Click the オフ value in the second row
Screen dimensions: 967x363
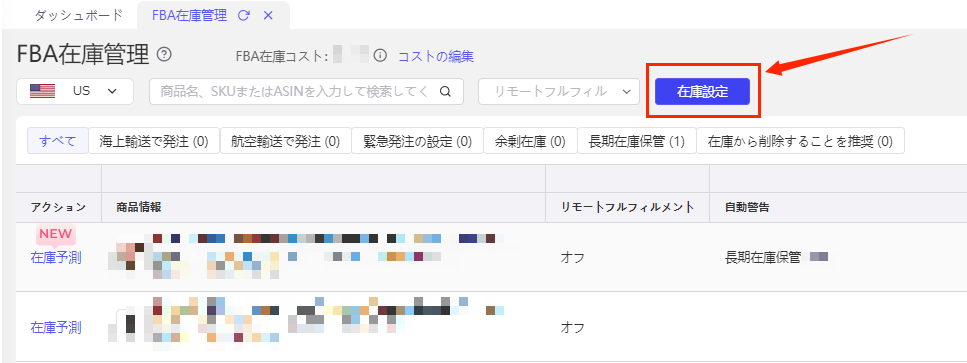coord(572,327)
